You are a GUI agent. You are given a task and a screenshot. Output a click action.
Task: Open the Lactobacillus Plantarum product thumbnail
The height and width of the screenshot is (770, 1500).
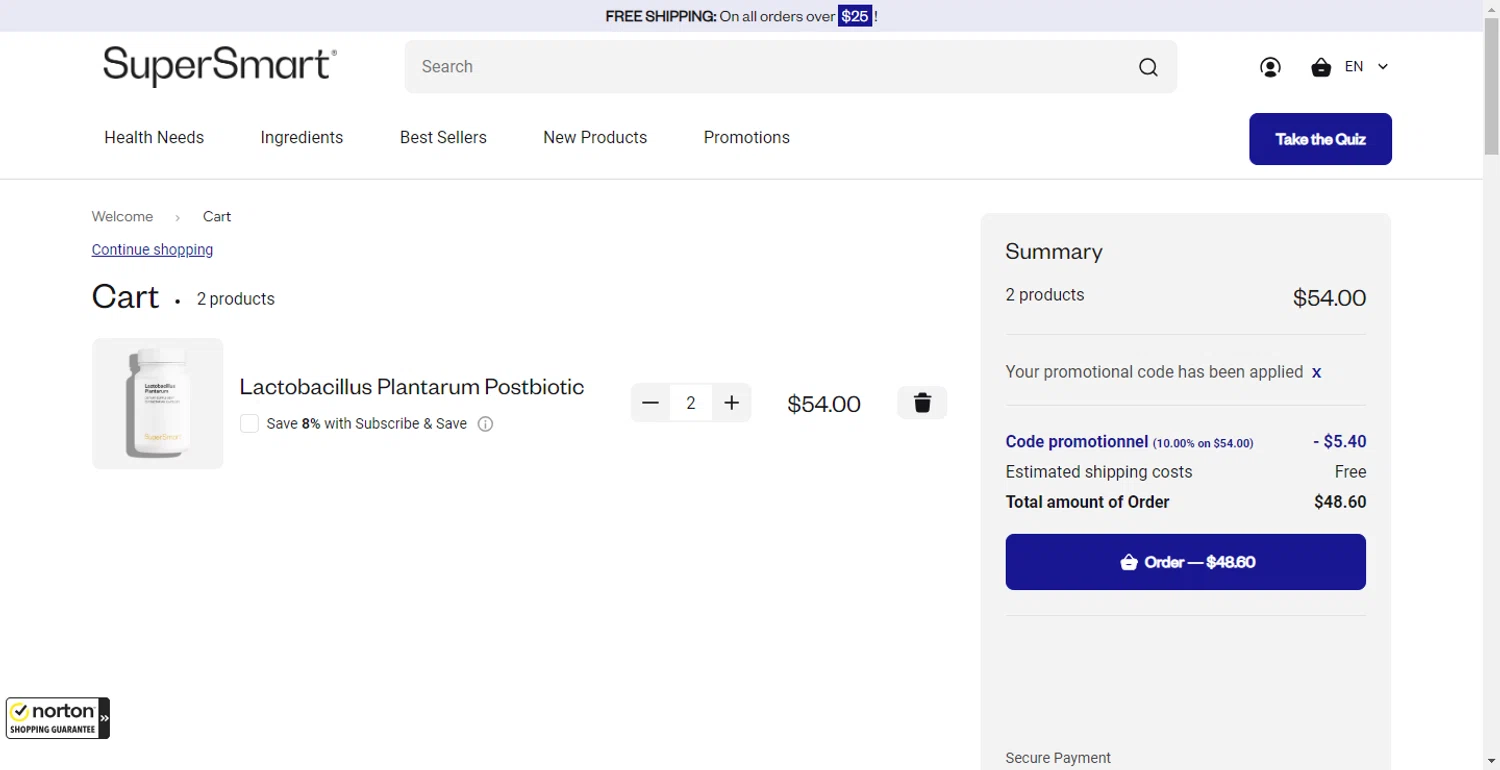click(158, 403)
